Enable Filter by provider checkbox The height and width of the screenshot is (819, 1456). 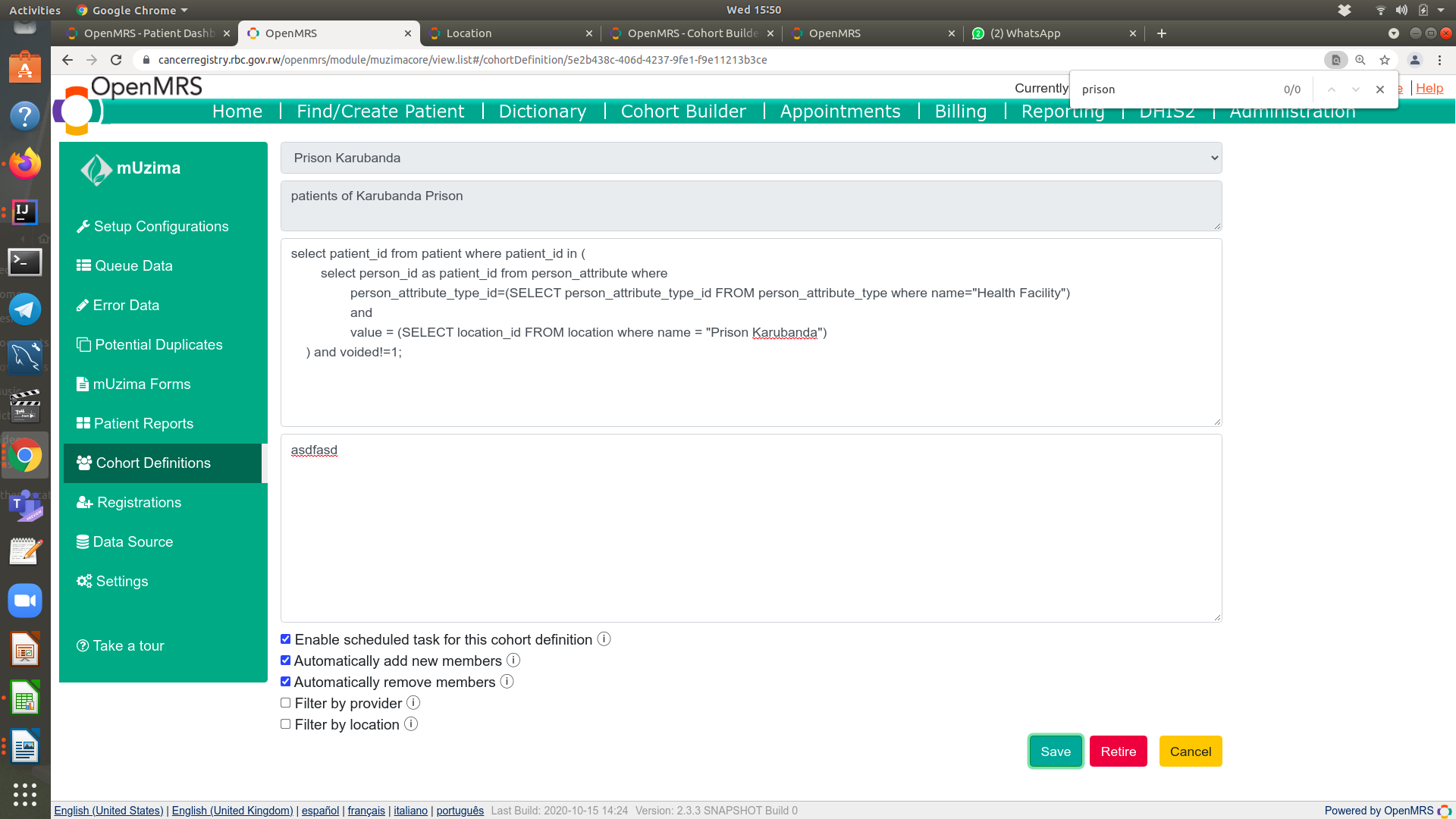pyautogui.click(x=286, y=703)
